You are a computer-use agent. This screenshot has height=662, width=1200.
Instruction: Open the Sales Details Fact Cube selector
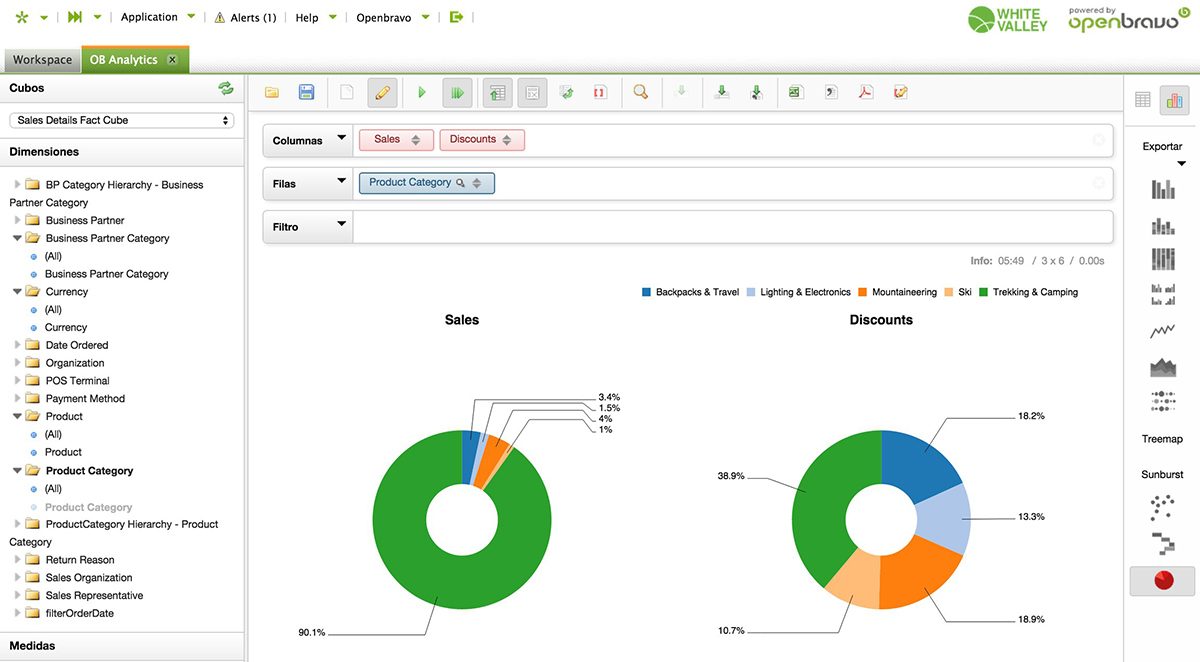(120, 119)
